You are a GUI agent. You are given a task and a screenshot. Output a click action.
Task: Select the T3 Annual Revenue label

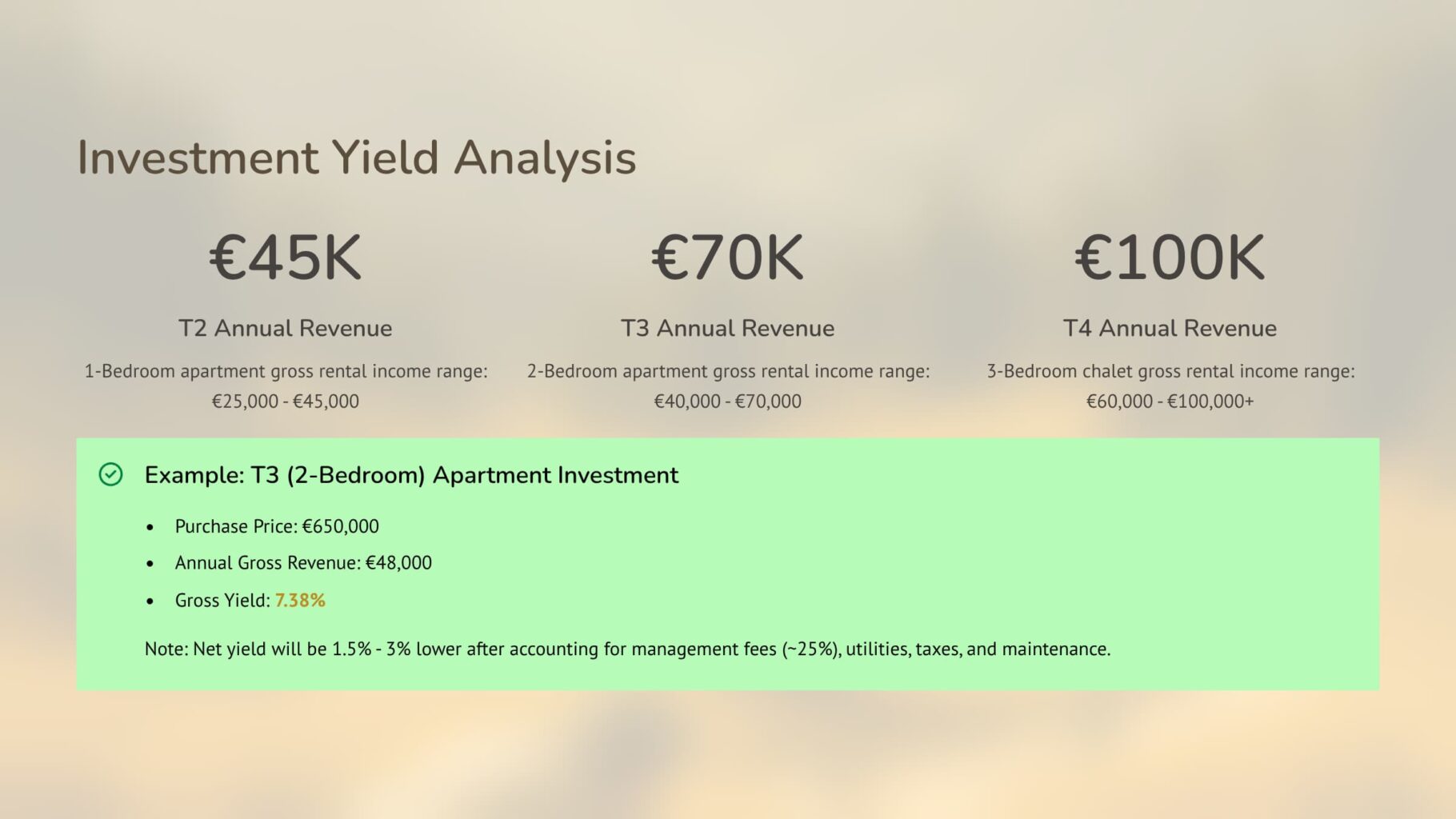tap(727, 328)
